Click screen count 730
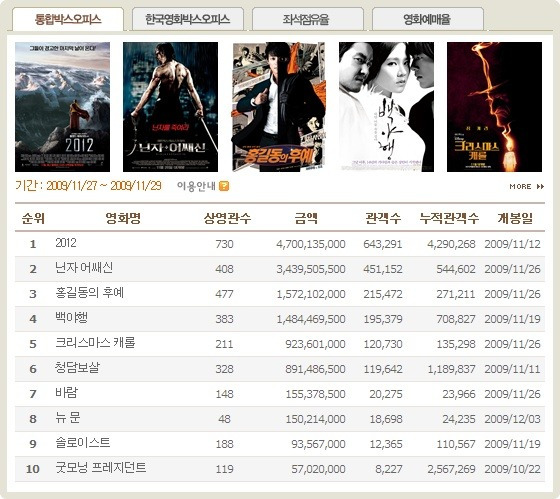Image resolution: width=560 pixels, height=499 pixels. click(224, 244)
